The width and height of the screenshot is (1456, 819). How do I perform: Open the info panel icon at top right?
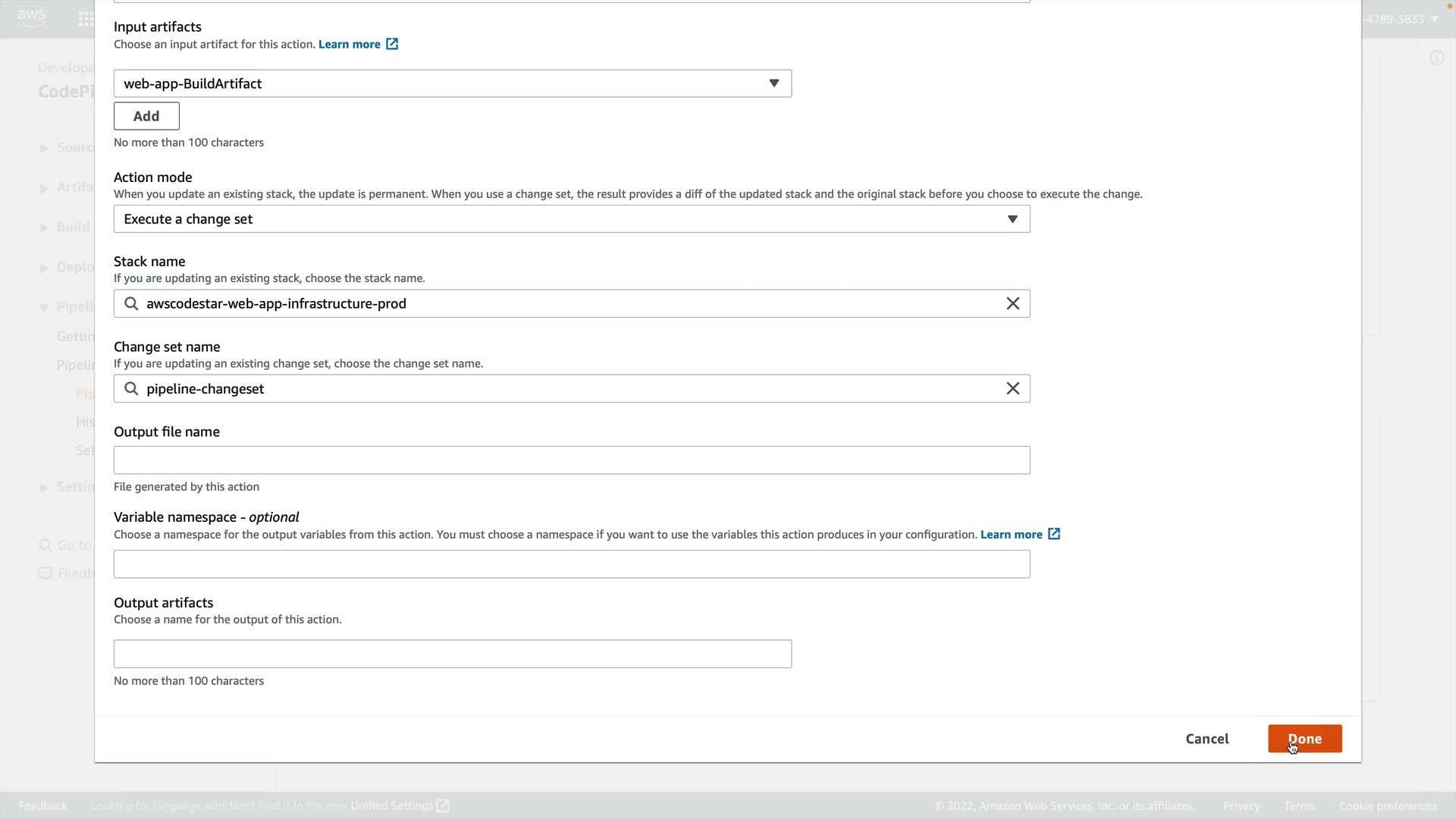[1436, 58]
